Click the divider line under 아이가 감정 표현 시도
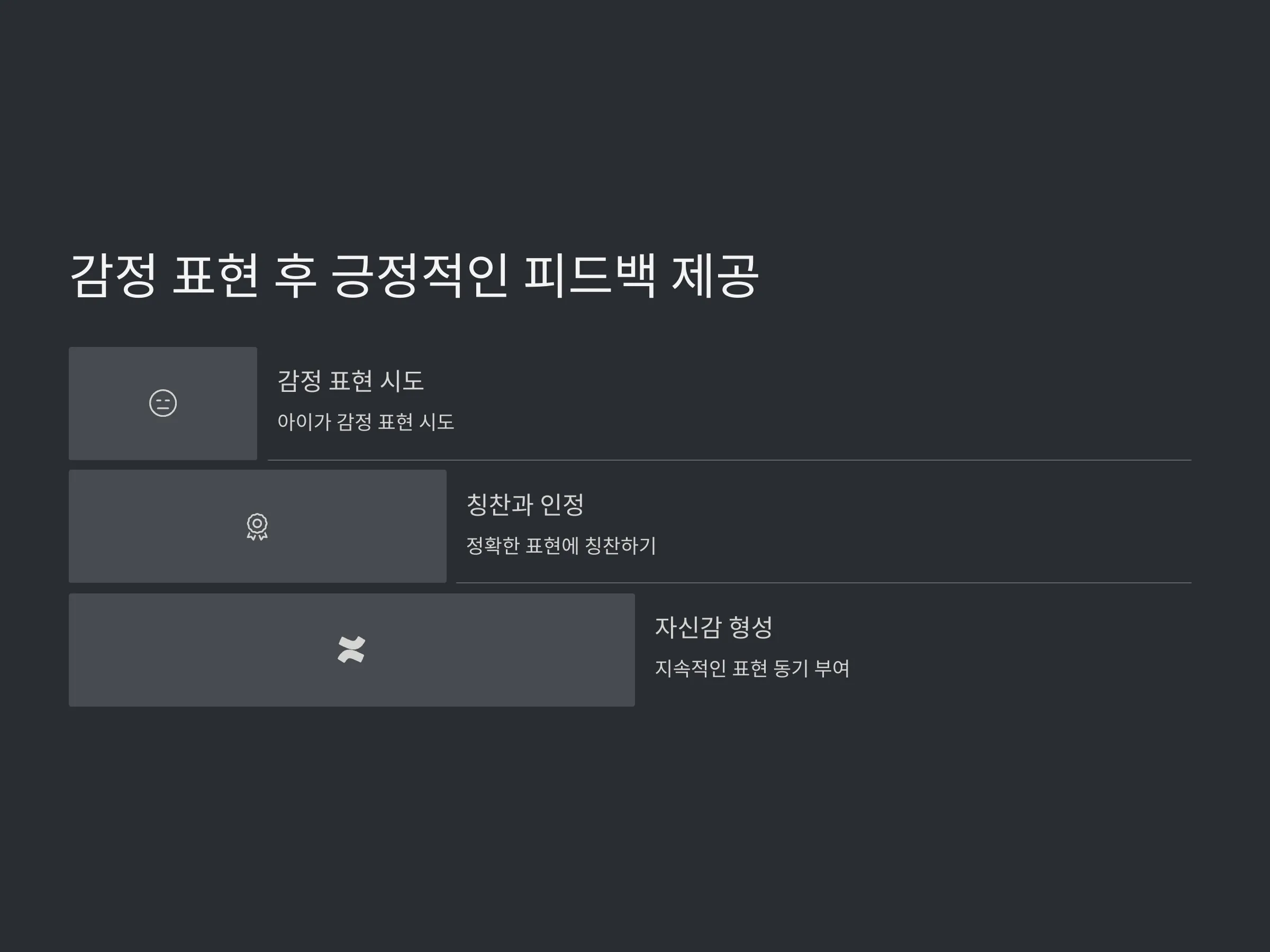This screenshot has height=952, width=1270. tap(730, 460)
